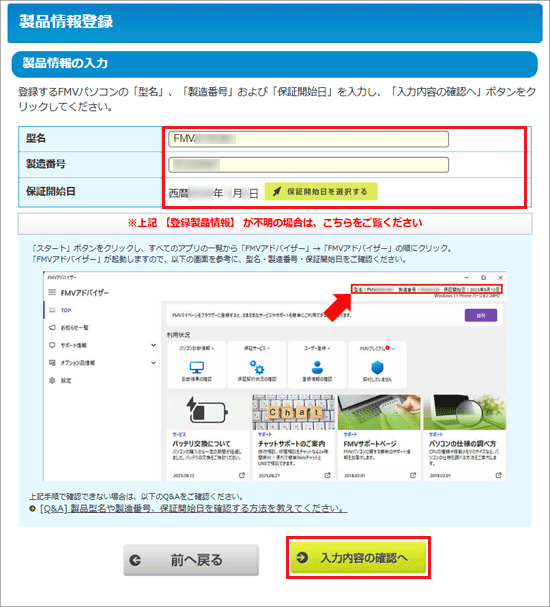Click the shield icon for FMVプレミアム
The image size is (550, 607).
point(377,367)
